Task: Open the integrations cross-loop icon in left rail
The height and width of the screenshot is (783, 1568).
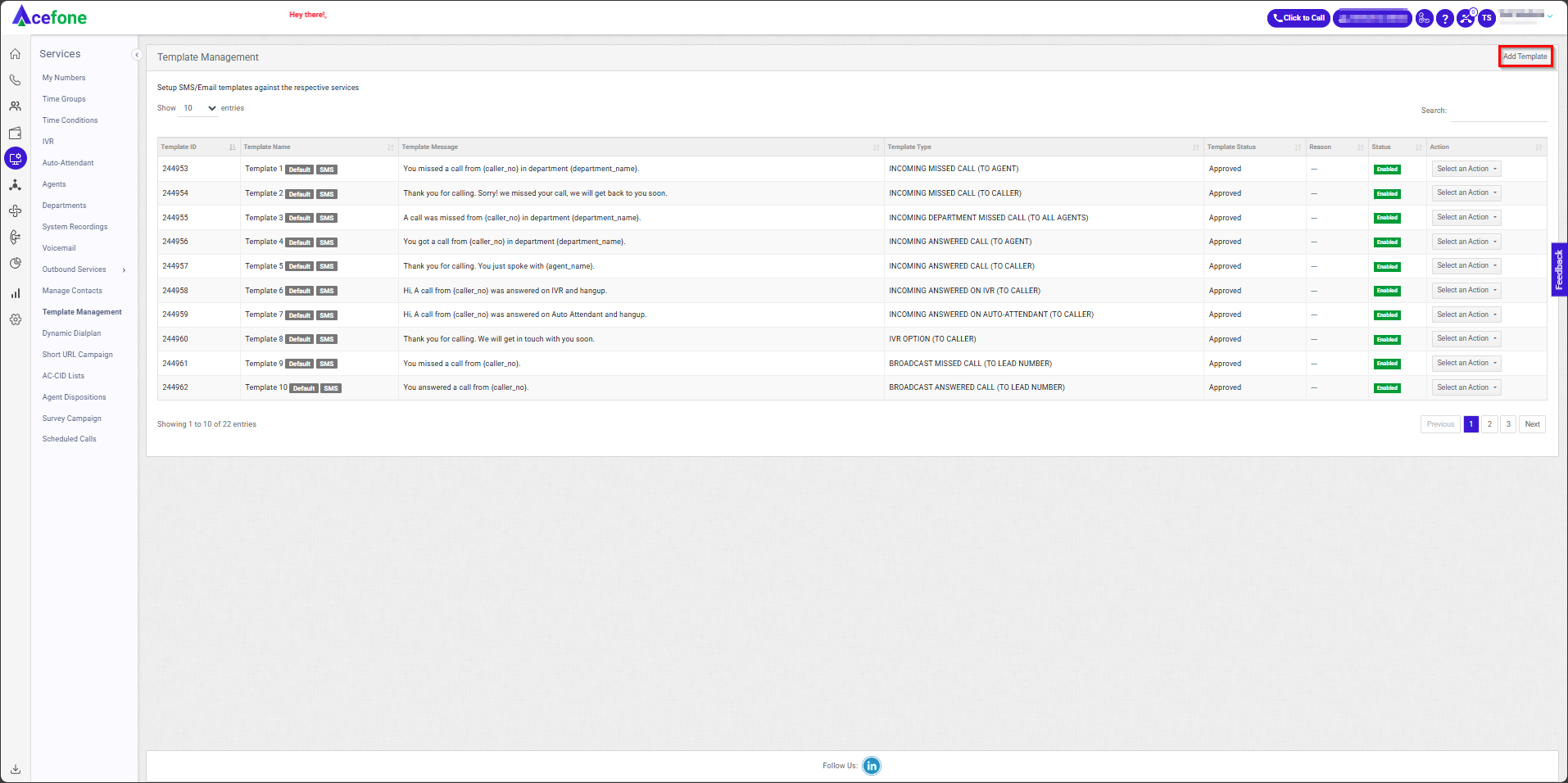Action: [15, 211]
